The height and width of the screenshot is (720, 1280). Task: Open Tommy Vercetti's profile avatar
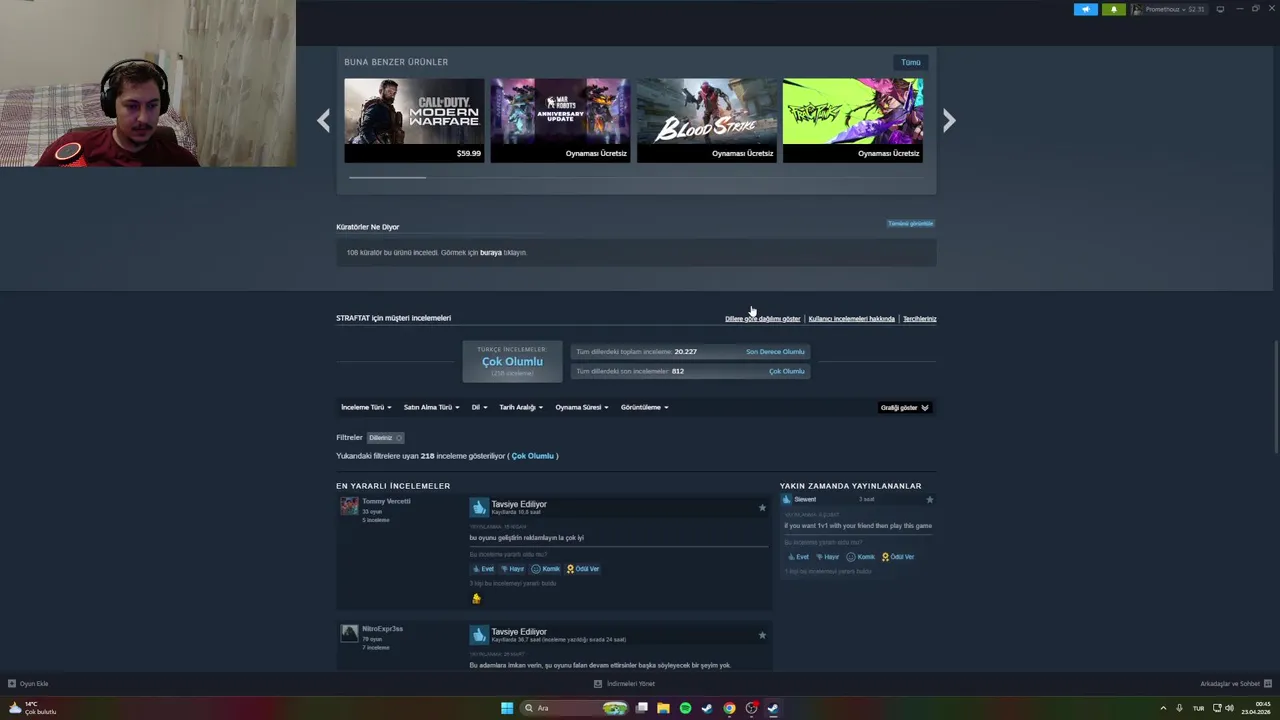(x=349, y=506)
